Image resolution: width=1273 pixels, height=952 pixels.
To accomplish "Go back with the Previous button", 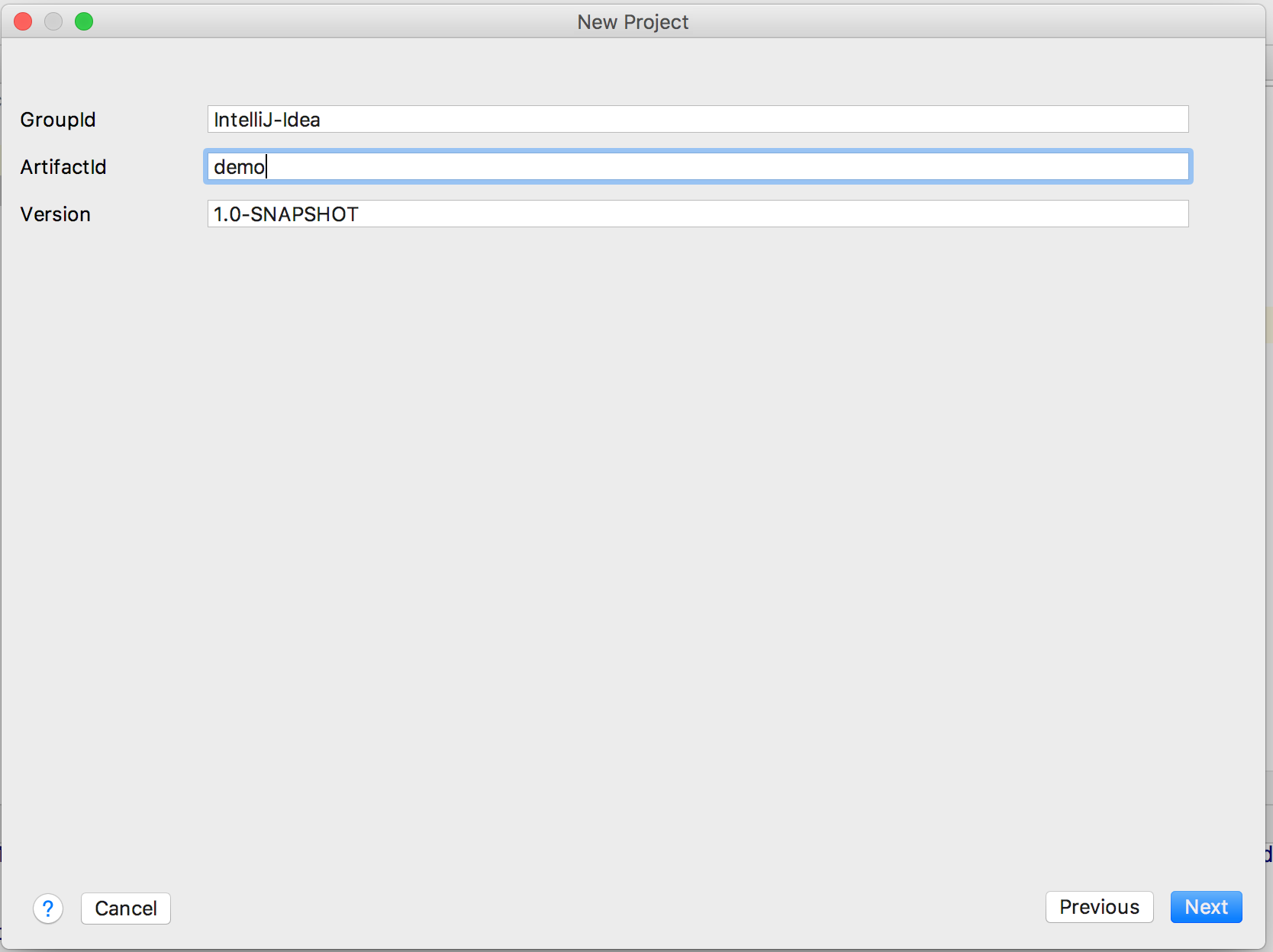I will (x=1099, y=907).
